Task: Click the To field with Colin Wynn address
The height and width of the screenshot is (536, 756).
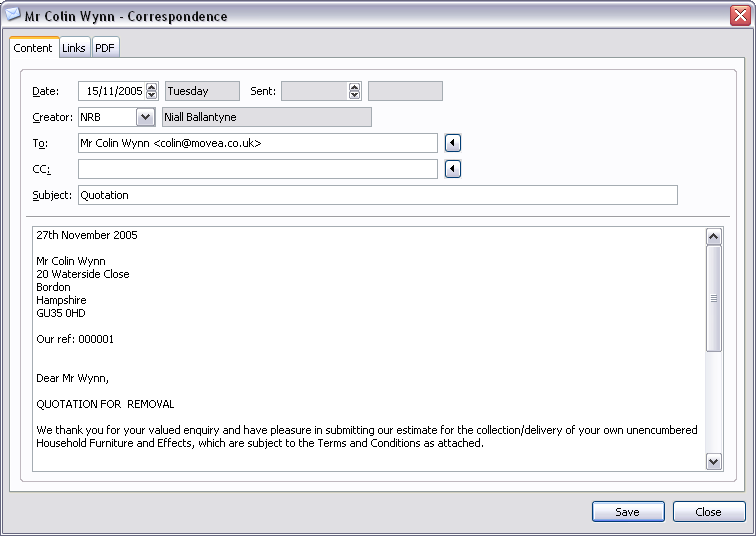Action: click(x=257, y=143)
